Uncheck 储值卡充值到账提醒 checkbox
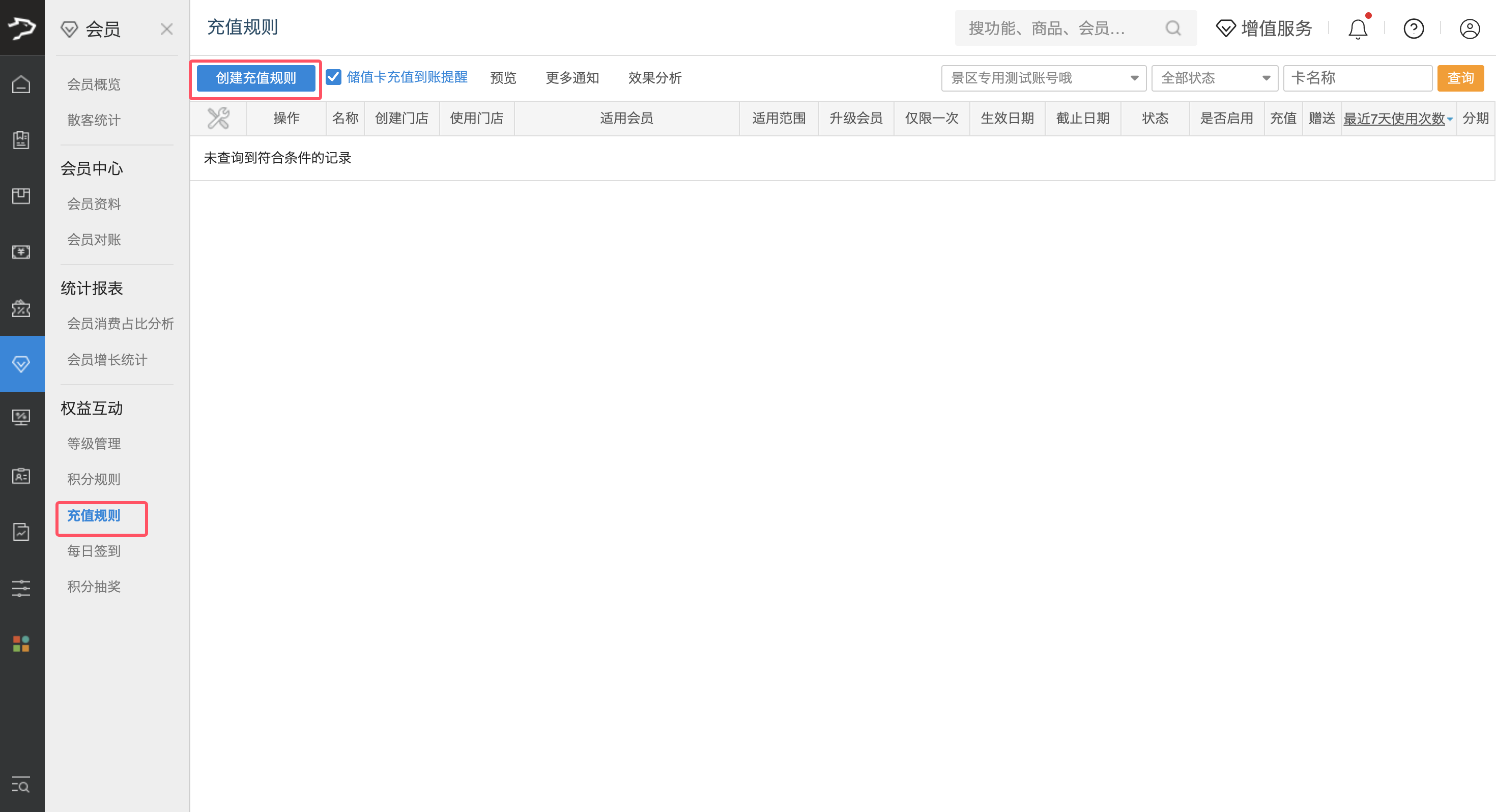Viewport: 1496px width, 812px height. [333, 77]
